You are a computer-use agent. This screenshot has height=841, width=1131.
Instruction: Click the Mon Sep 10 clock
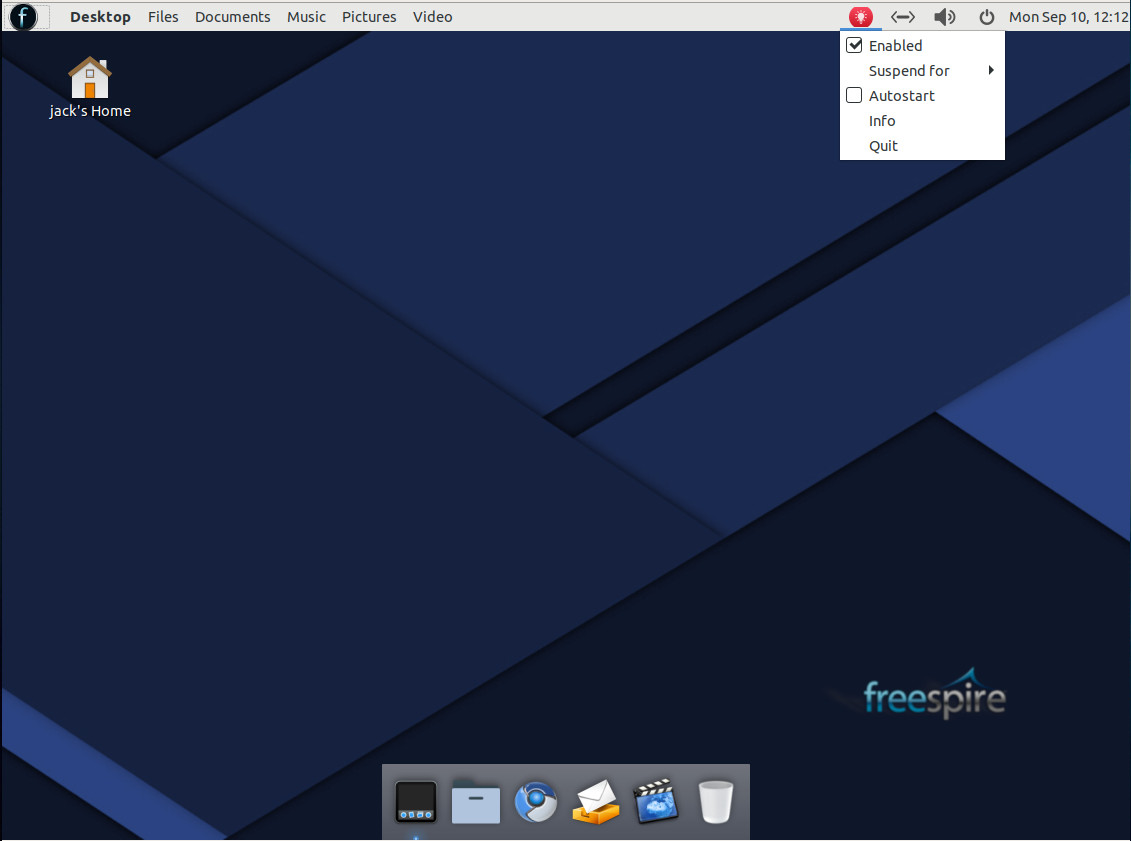pyautogui.click(x=1068, y=17)
